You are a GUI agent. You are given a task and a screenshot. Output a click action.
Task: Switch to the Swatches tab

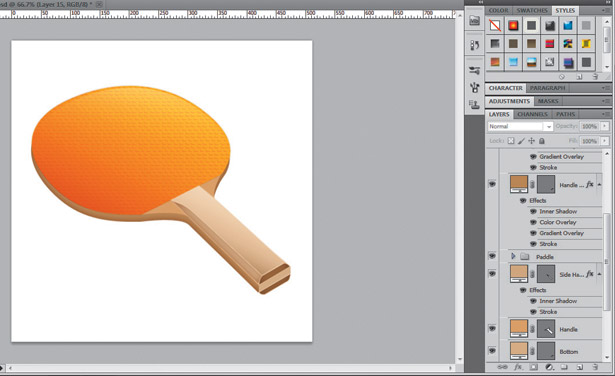pyautogui.click(x=532, y=10)
